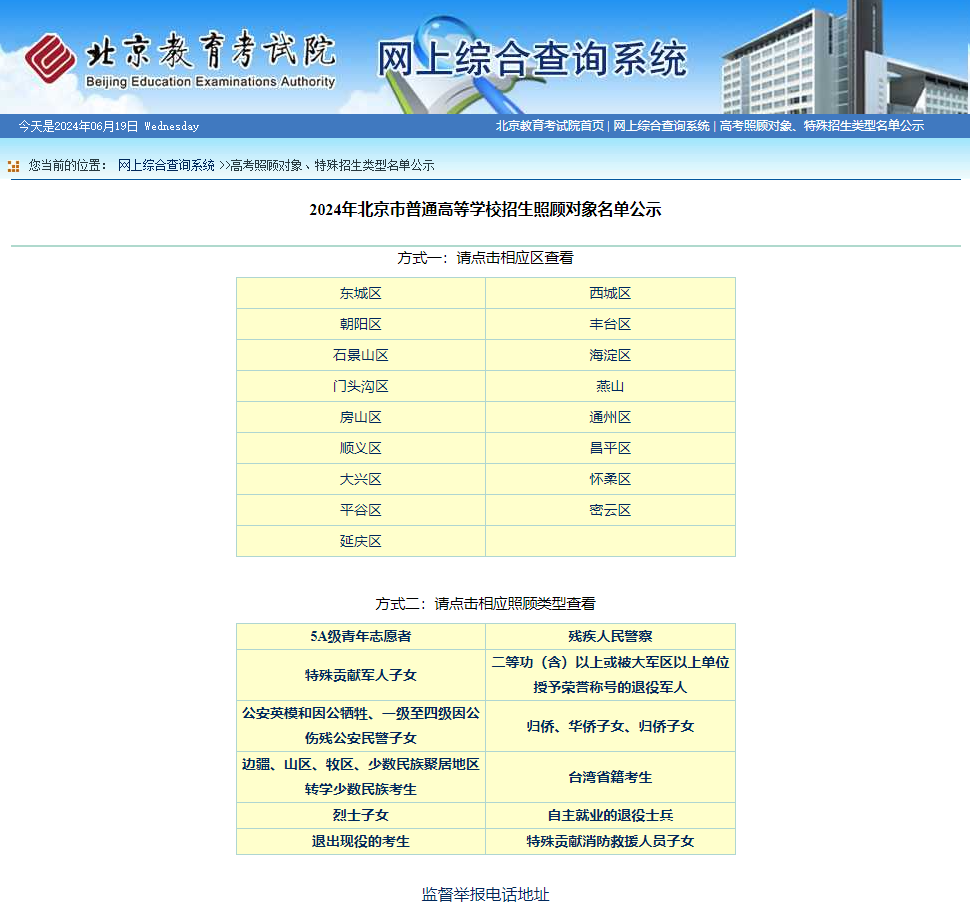View the 东城区 list
Image resolution: width=970 pixels, height=906 pixels.
coord(361,293)
